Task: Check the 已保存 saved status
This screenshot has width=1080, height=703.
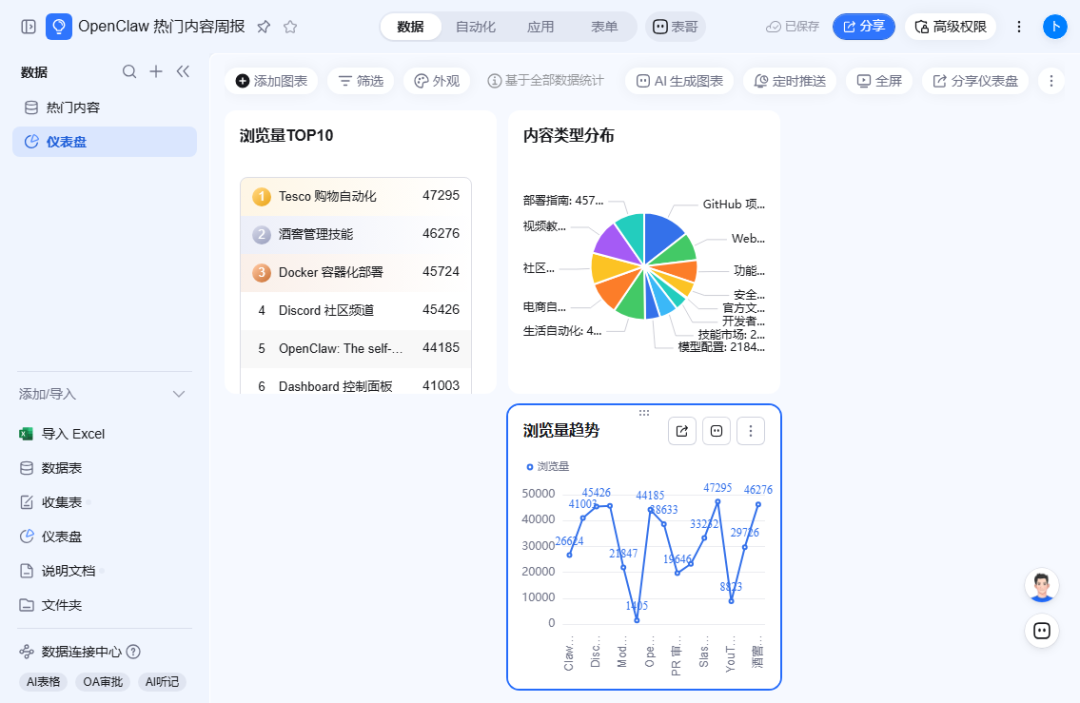Action: point(792,27)
